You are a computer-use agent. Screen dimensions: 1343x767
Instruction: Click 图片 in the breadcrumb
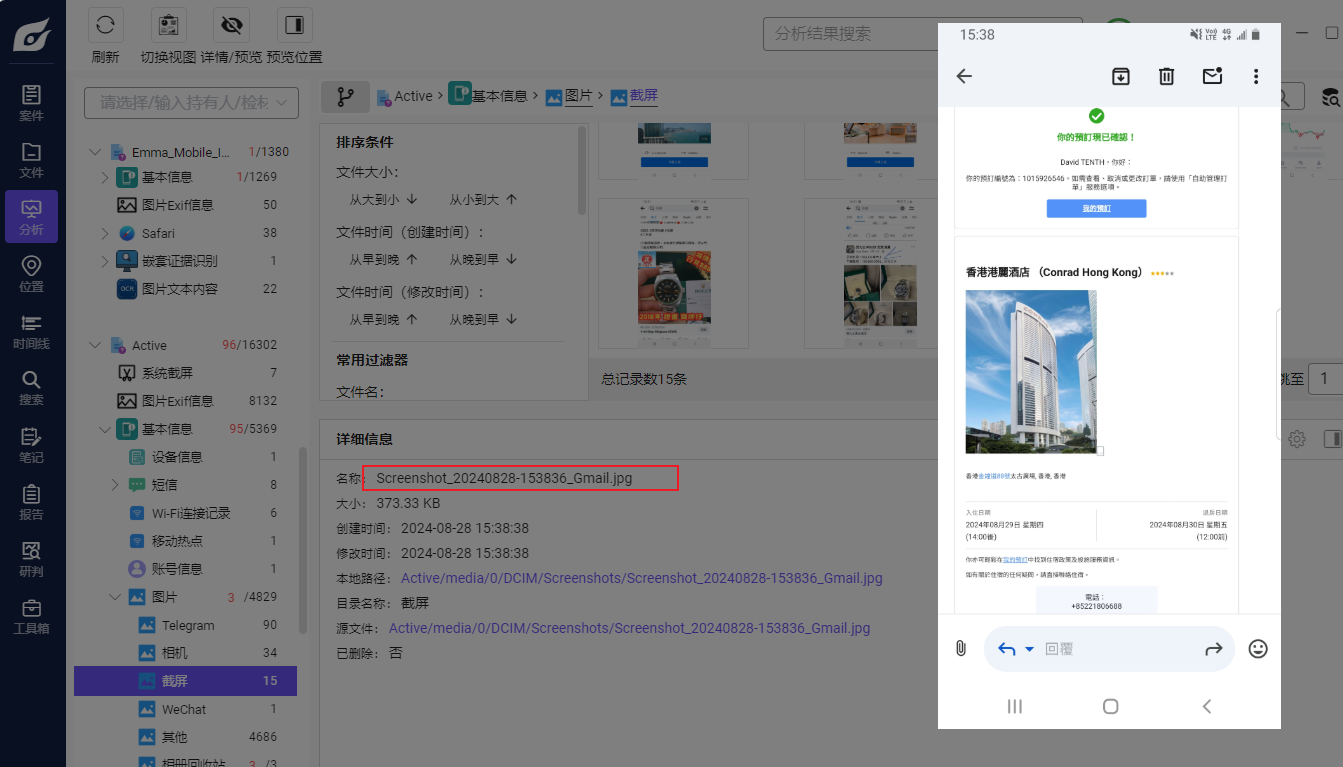(579, 96)
